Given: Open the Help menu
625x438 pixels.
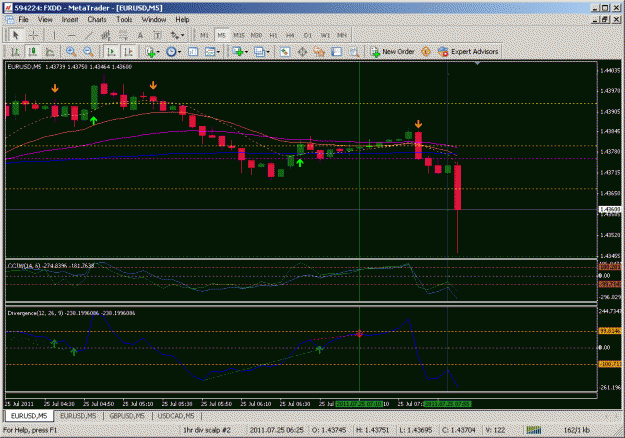Looking at the screenshot, I should coord(182,20).
